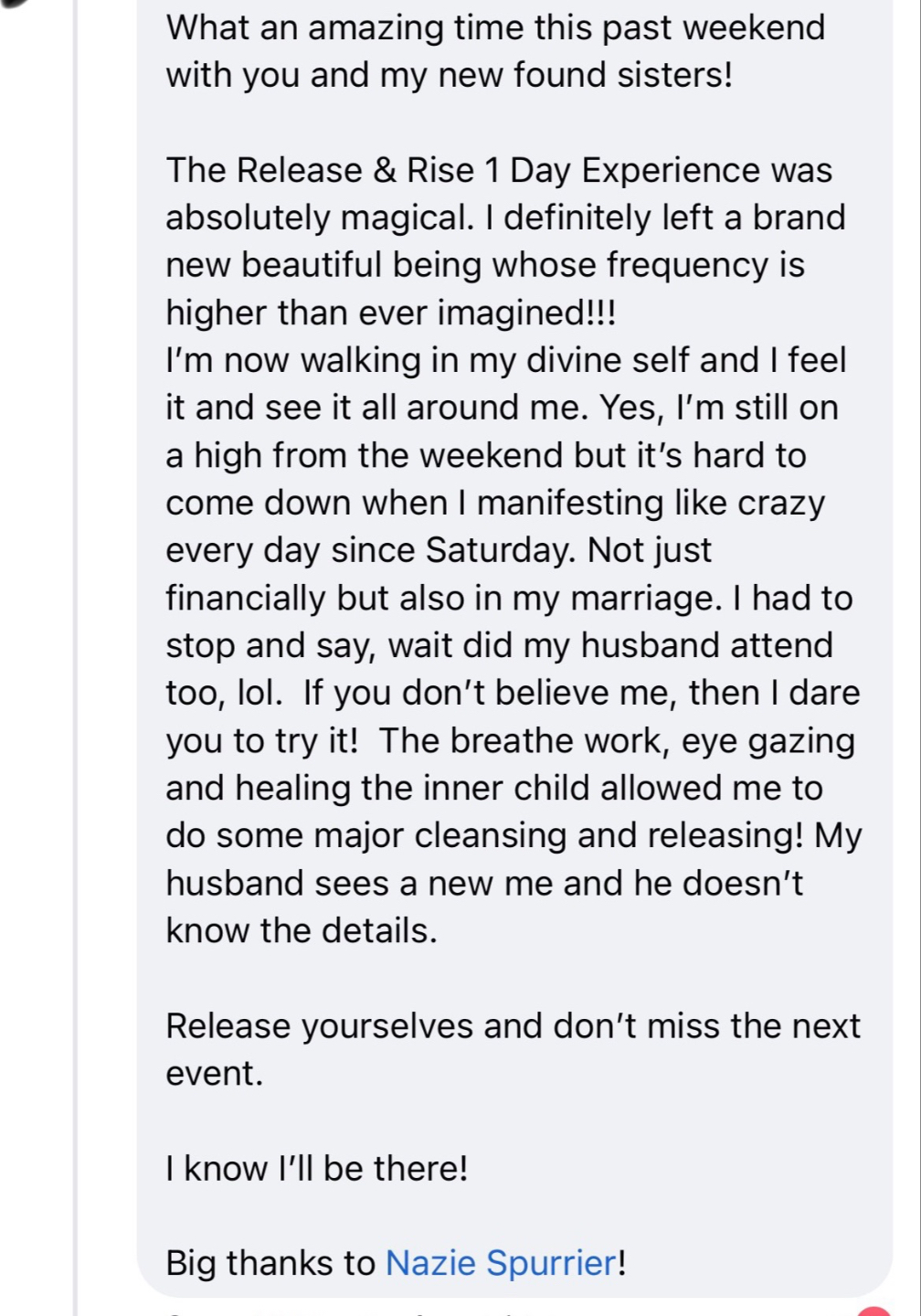Tap the line "Release yourselves and don't miss the next"
921x1316 pixels.
coord(513,1026)
